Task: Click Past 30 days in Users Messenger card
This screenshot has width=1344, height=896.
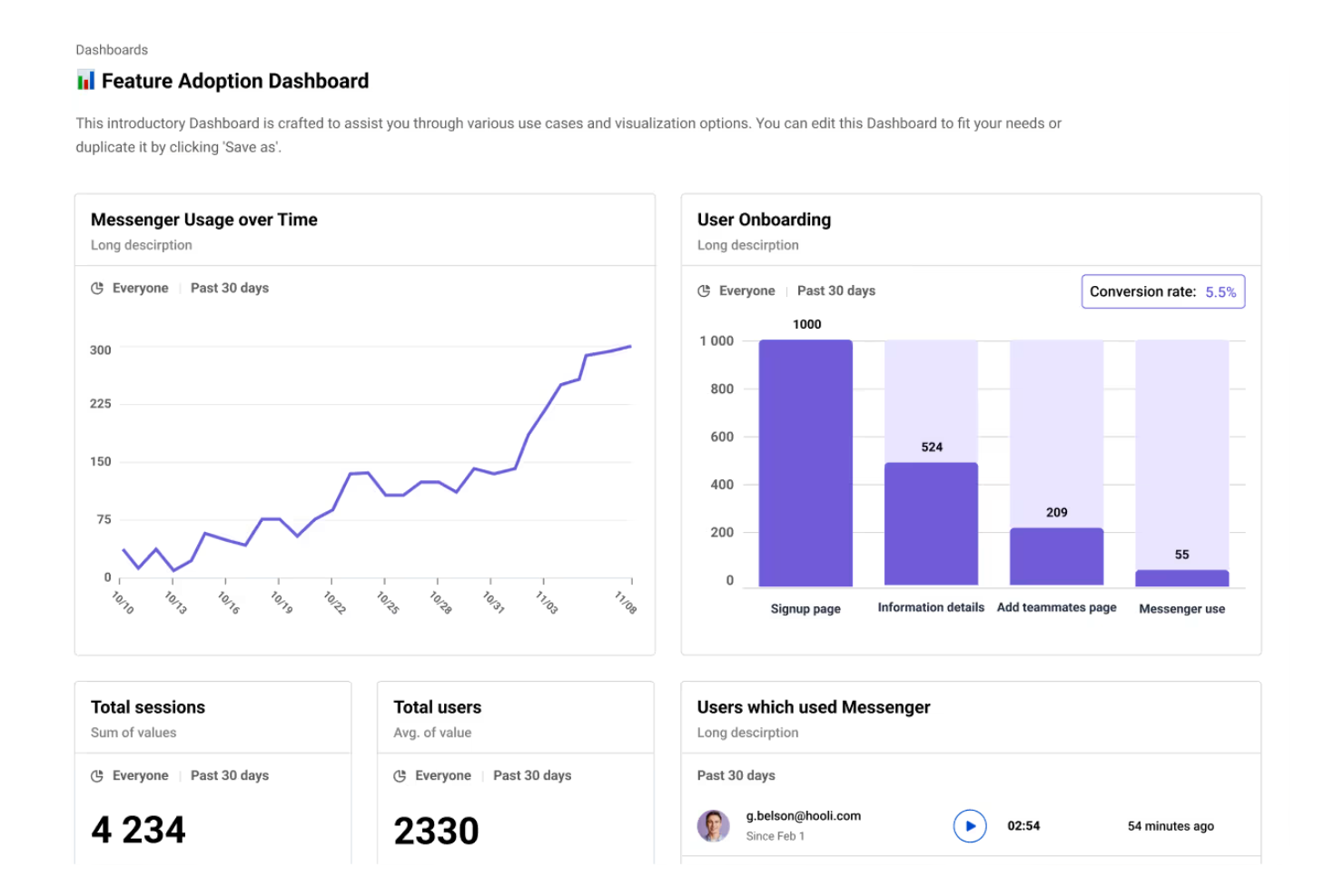Action: coord(736,775)
